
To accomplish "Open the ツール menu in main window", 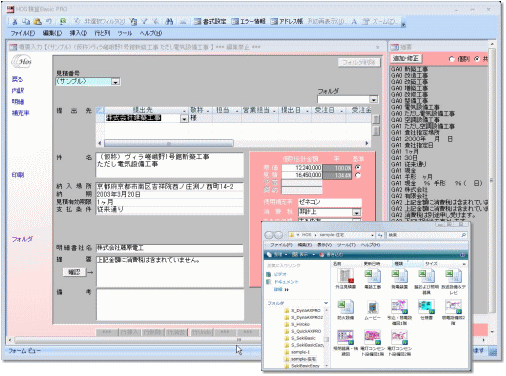I will tap(125, 33).
